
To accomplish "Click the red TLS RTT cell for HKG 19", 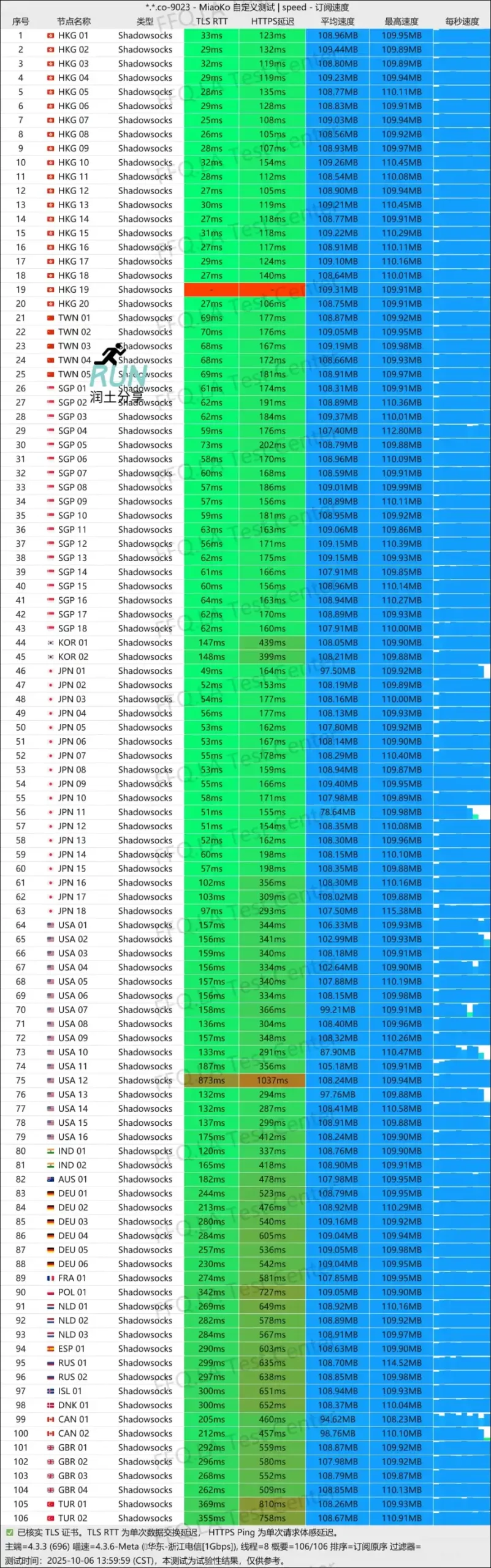I will (211, 290).
